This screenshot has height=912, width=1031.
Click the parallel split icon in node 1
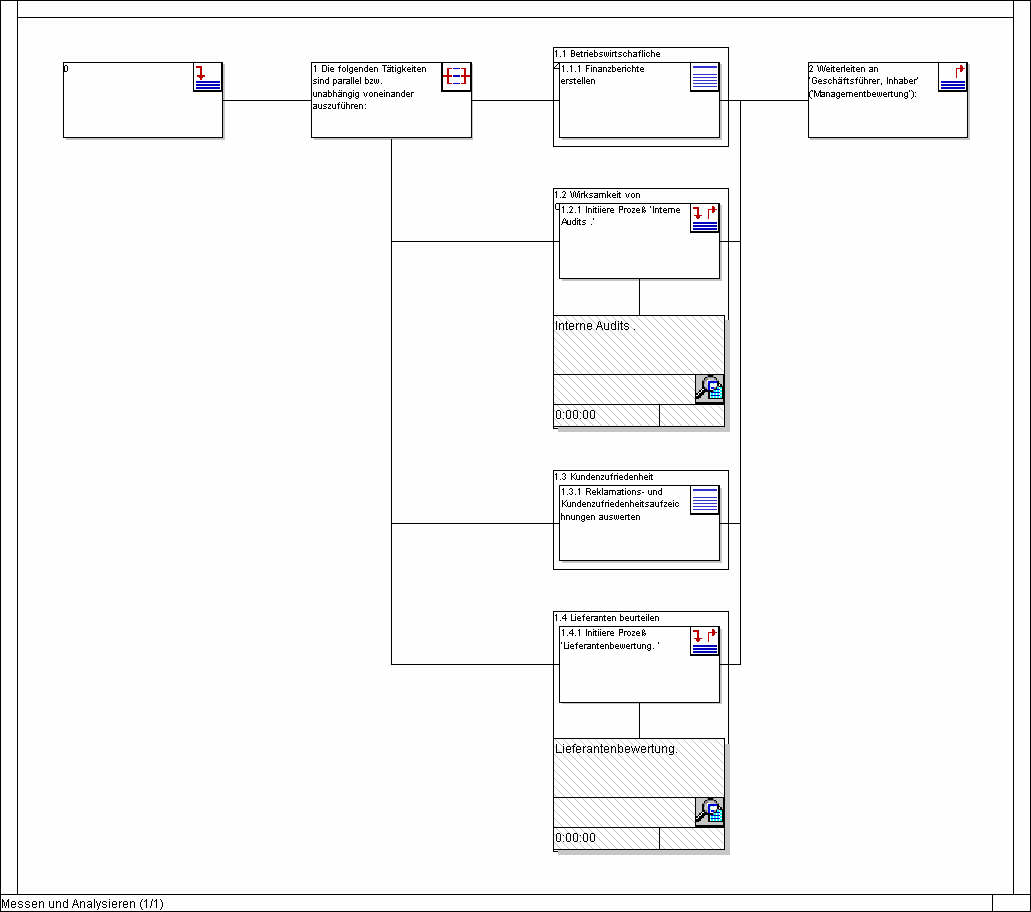pyautogui.click(x=456, y=77)
